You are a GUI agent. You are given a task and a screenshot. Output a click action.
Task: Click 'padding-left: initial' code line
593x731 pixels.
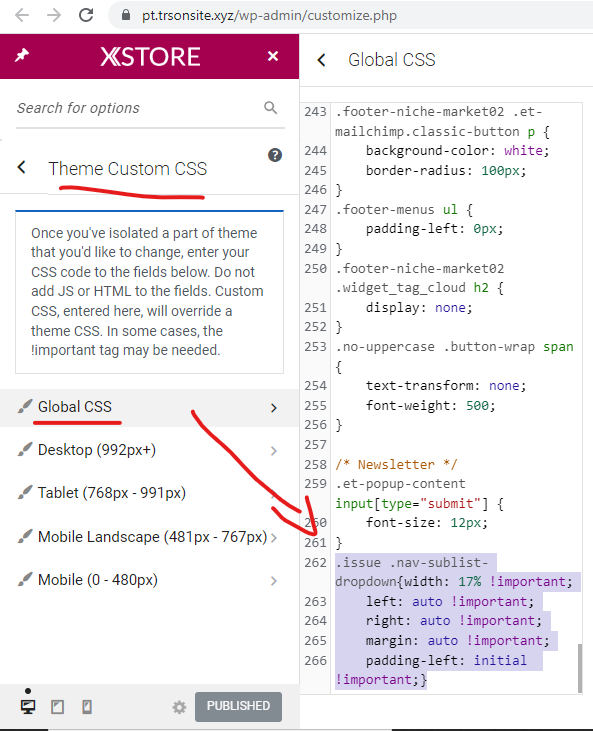click(x=446, y=661)
